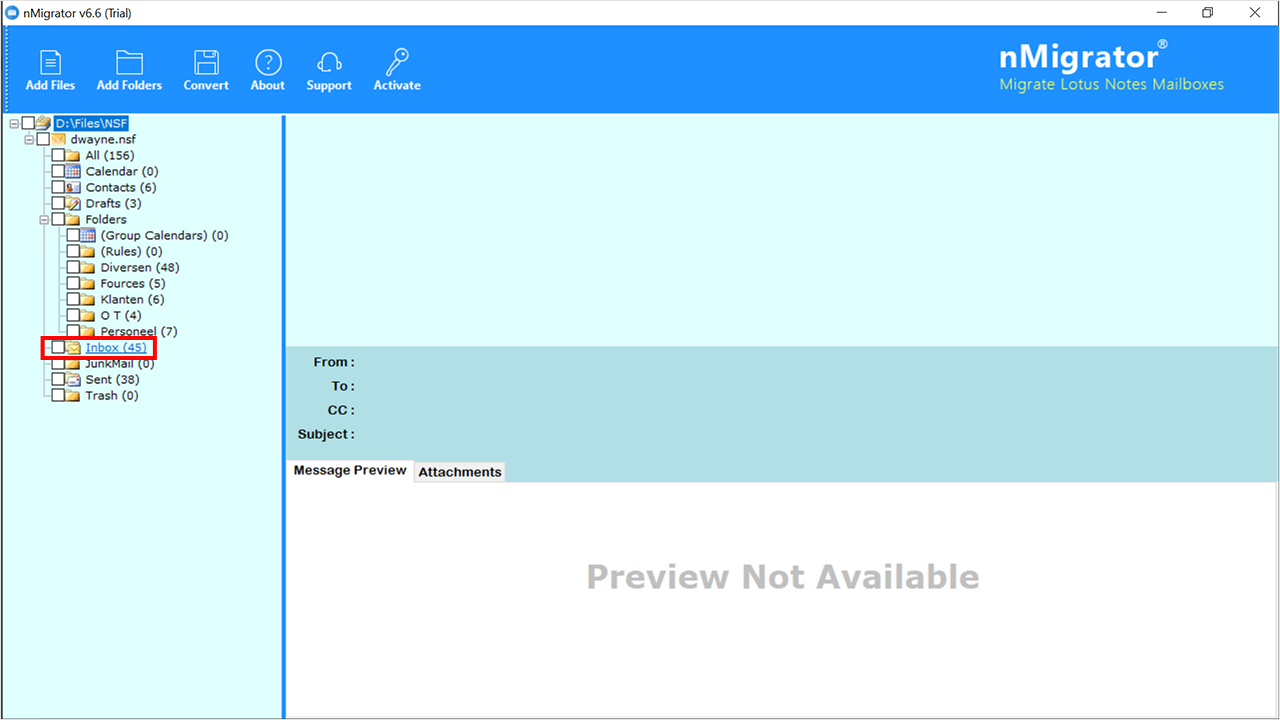Tick the All (156) checkbox
This screenshot has height=720, width=1280.
58,155
